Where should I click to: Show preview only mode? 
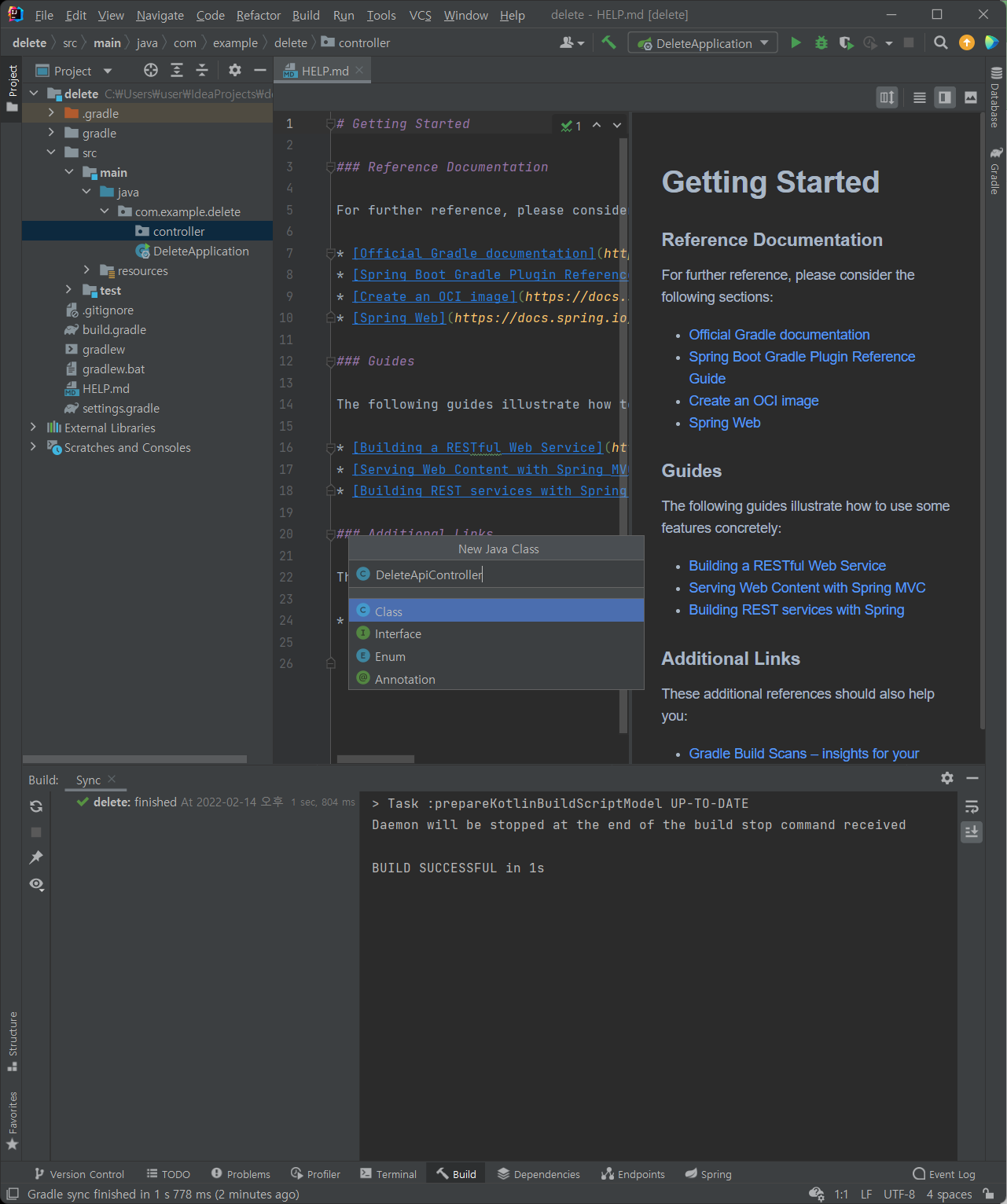[971, 97]
